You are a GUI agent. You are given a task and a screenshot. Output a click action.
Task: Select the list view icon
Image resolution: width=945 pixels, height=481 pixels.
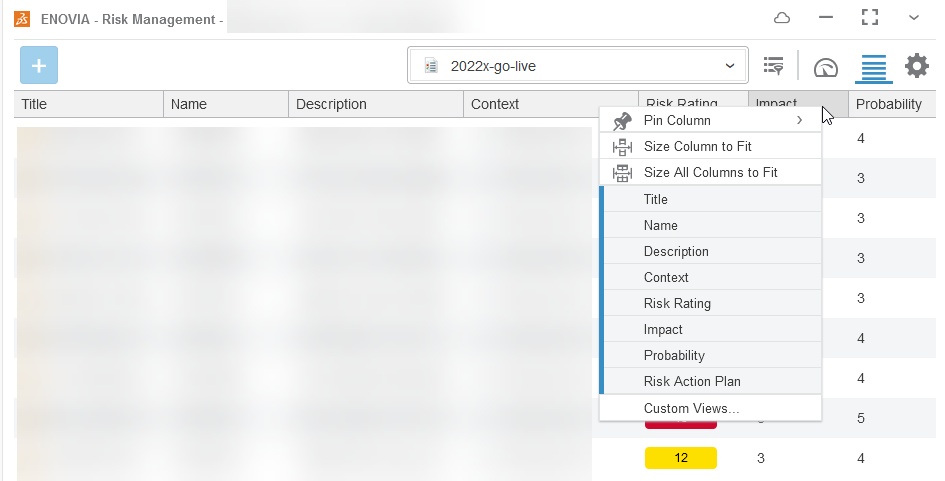874,67
